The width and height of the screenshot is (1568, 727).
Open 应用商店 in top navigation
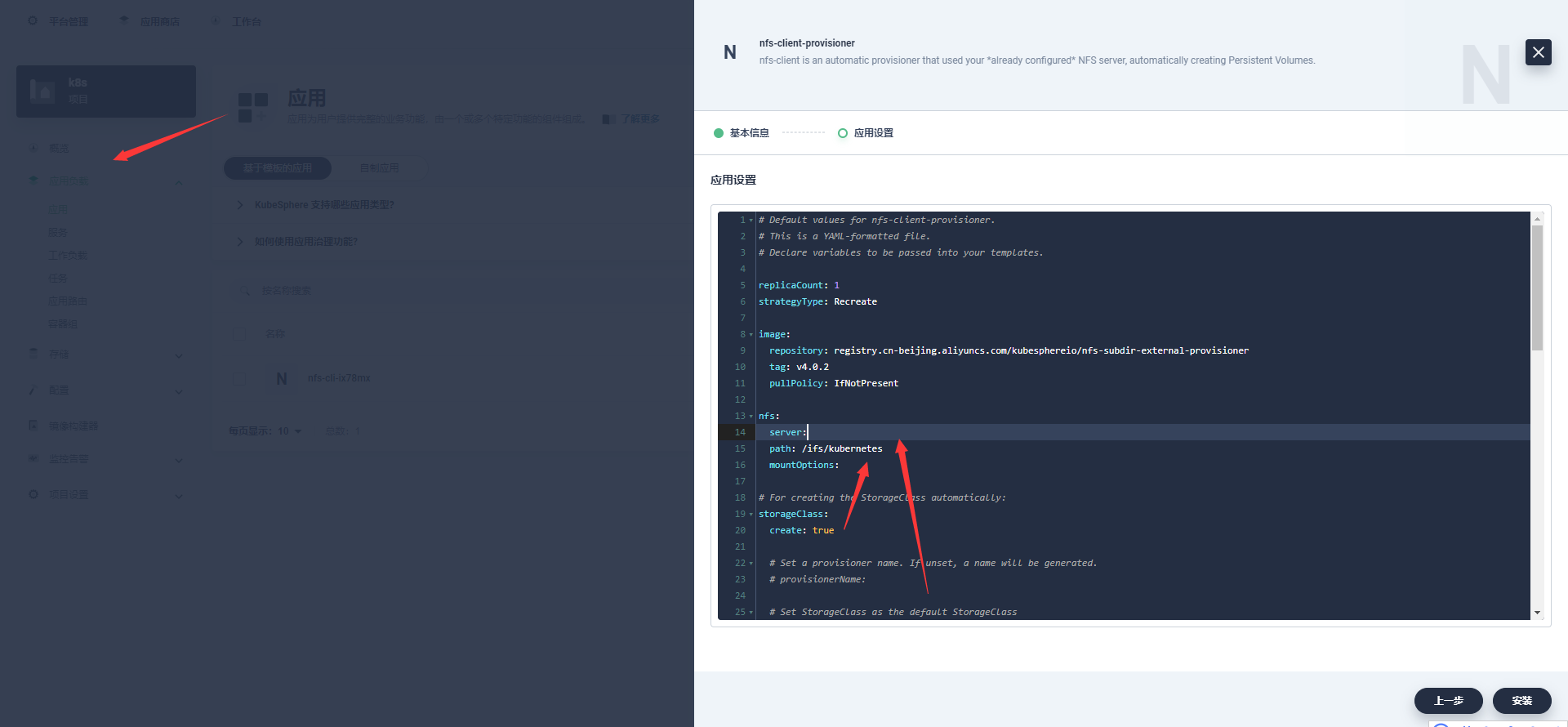point(160,22)
